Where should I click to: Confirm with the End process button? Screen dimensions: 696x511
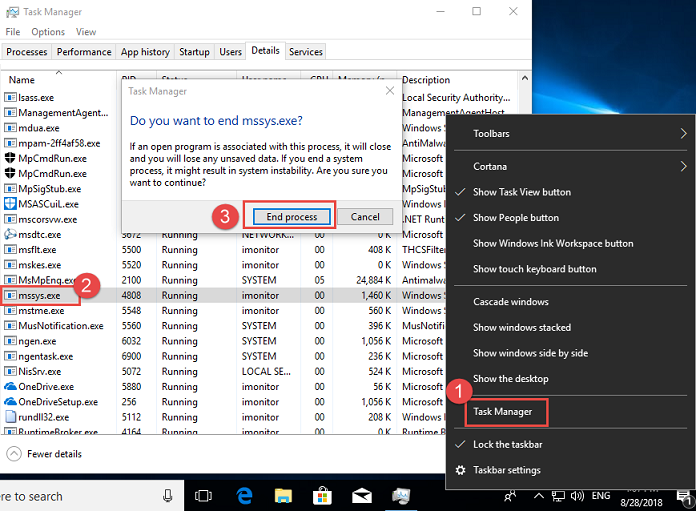pos(292,217)
